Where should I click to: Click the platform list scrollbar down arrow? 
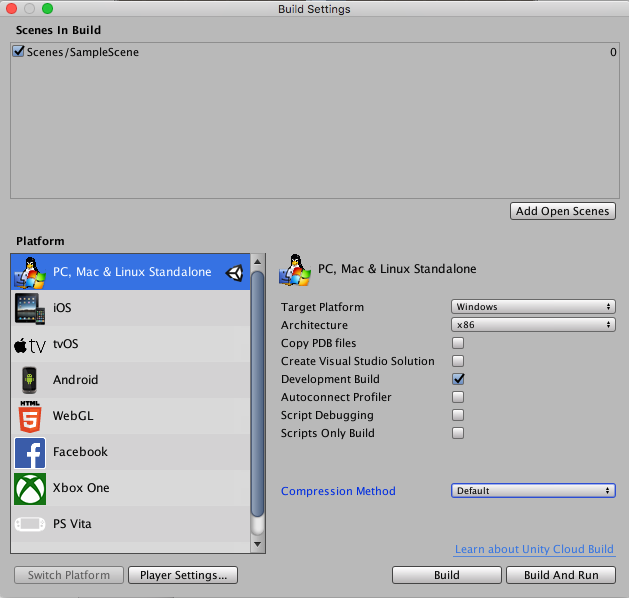click(x=257, y=545)
